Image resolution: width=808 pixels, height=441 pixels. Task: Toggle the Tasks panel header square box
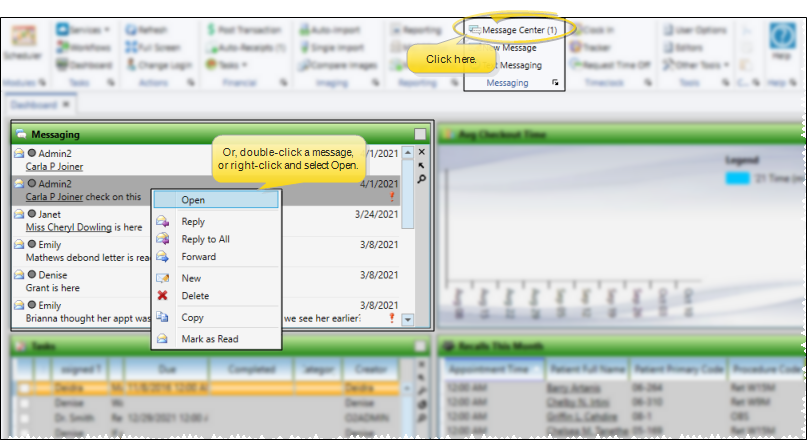(420, 347)
